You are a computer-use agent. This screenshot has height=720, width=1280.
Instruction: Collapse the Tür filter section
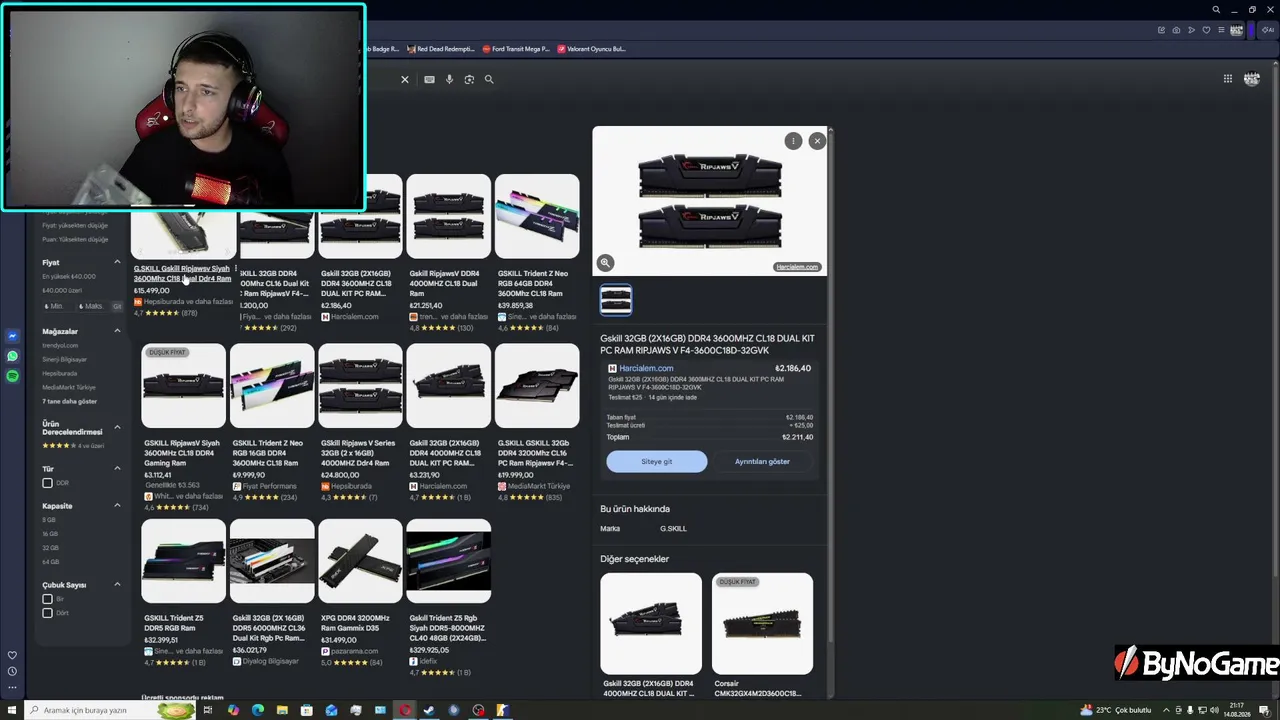117,468
